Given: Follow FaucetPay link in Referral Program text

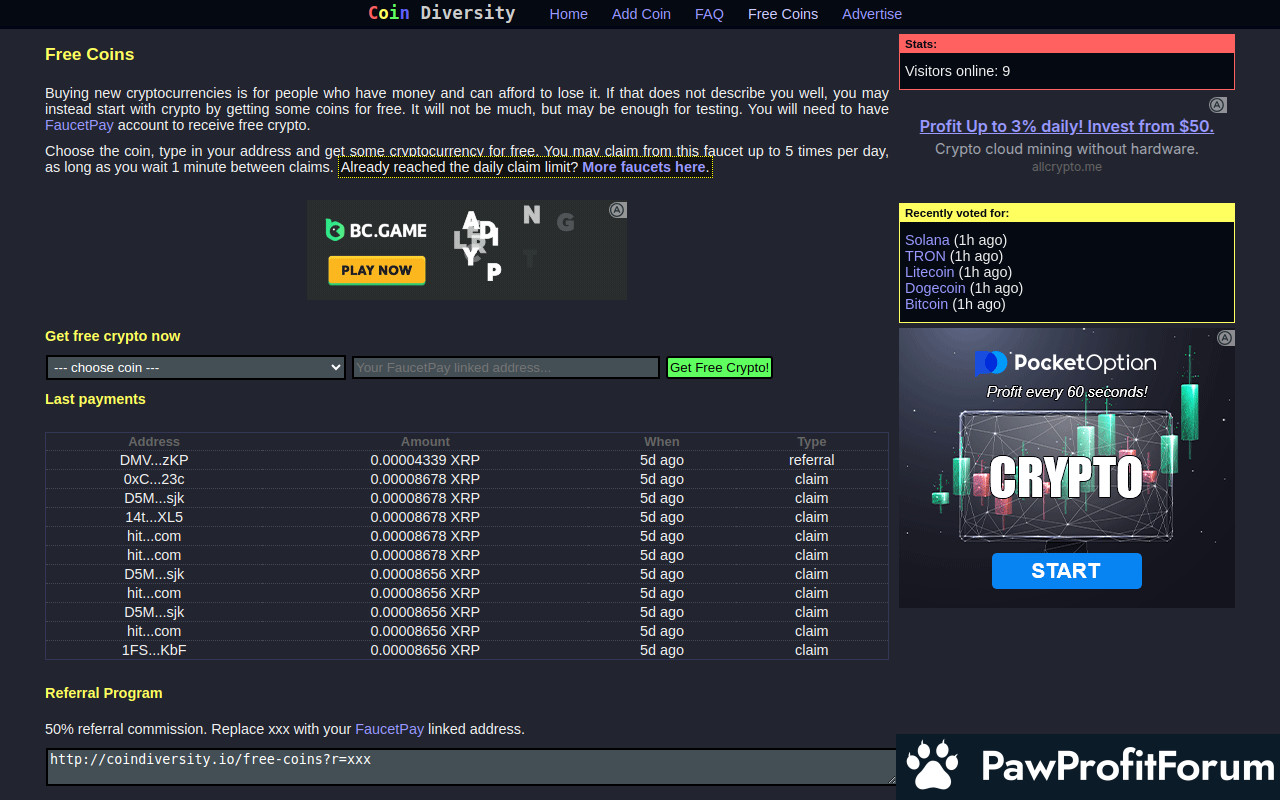Looking at the screenshot, I should click(x=389, y=729).
